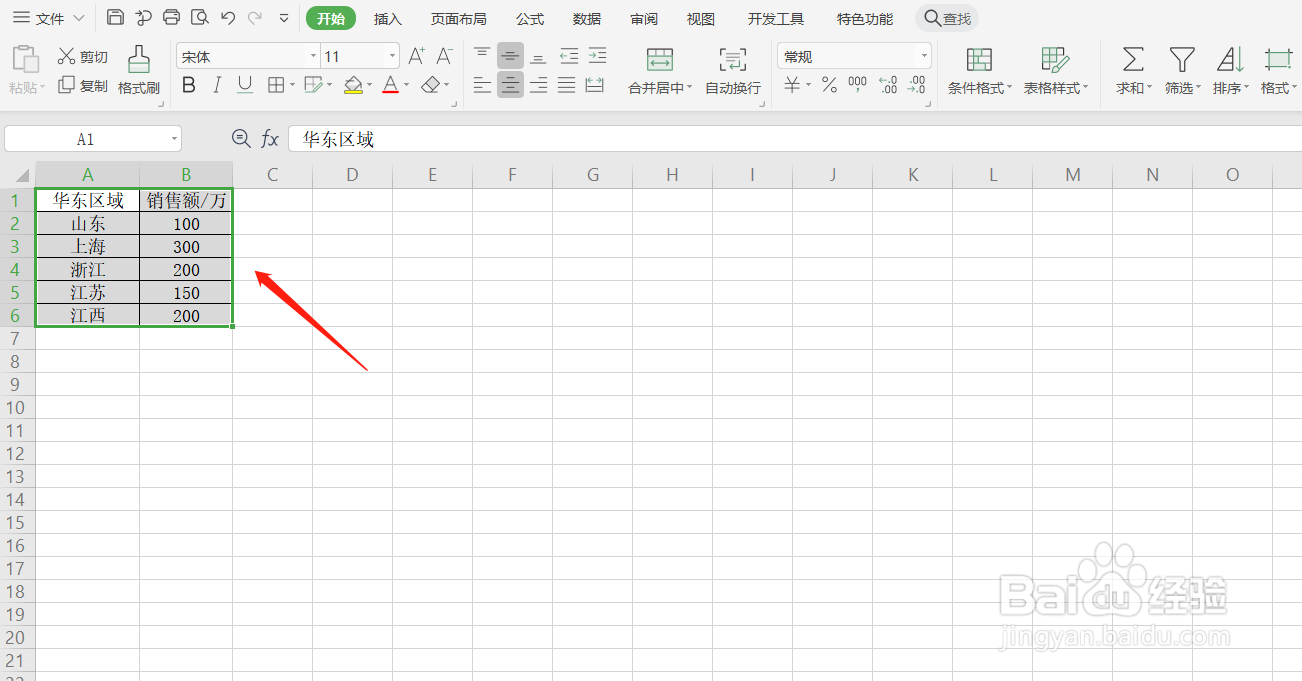Toggle align left
1302x681 pixels.
tap(482, 85)
